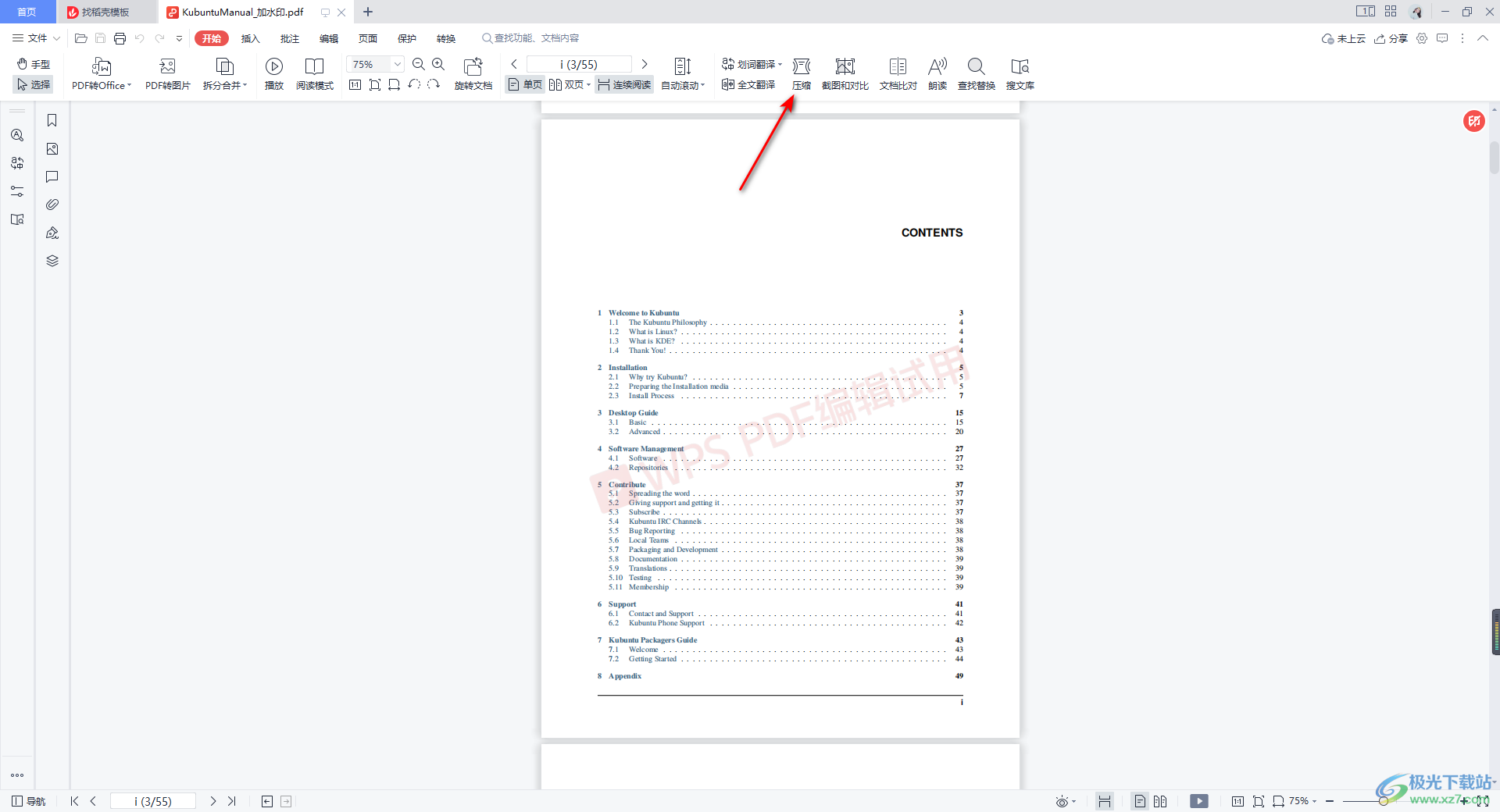Click the toolbar page number field

[x=579, y=64]
